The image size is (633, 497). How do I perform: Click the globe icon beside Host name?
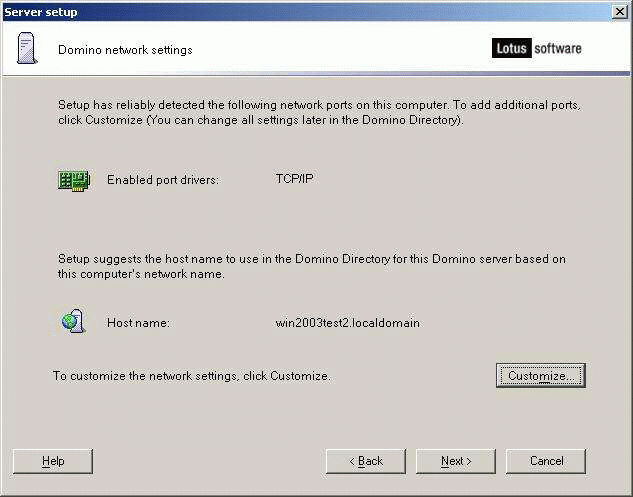click(x=72, y=322)
